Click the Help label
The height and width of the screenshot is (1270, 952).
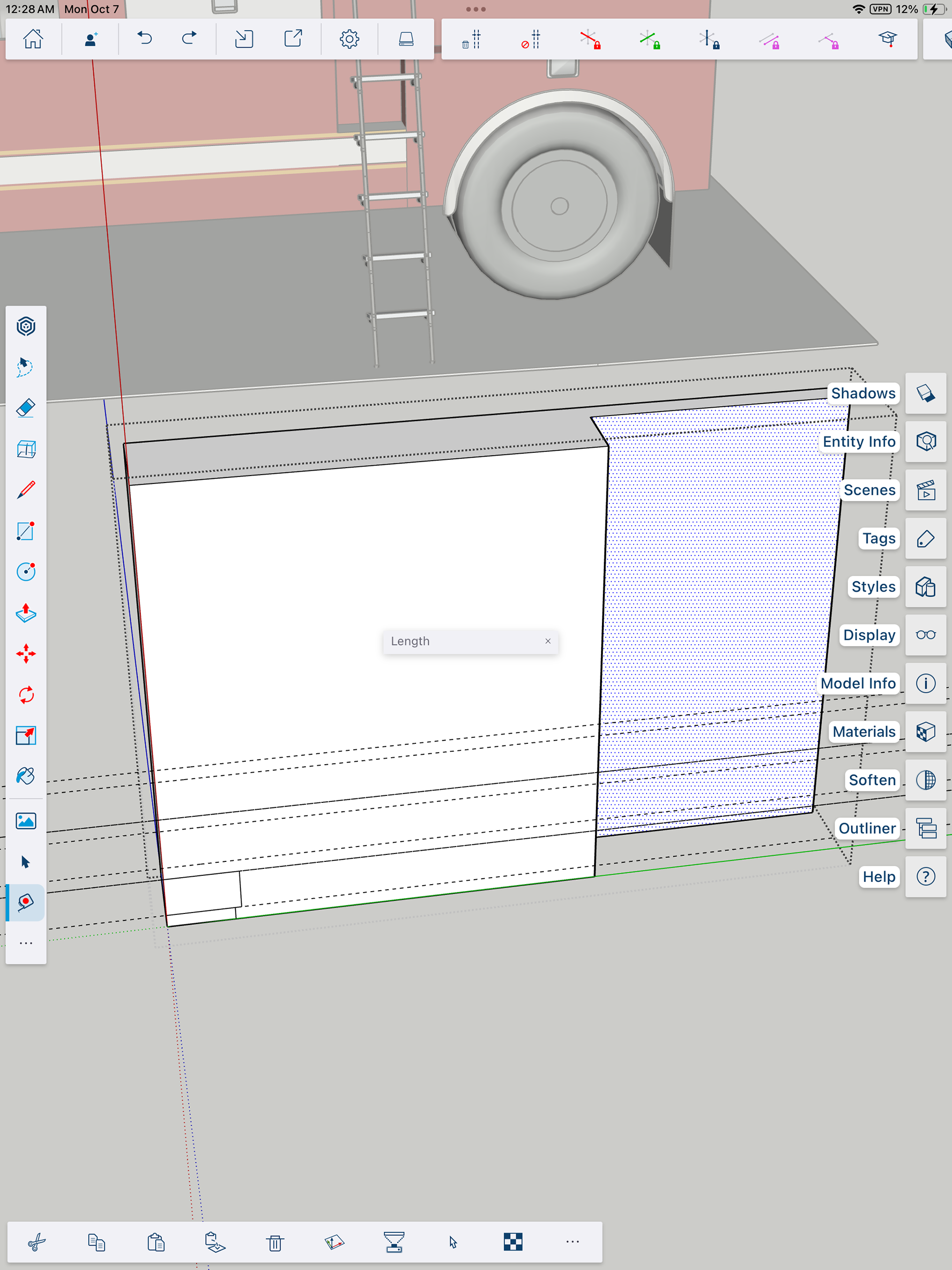click(879, 877)
